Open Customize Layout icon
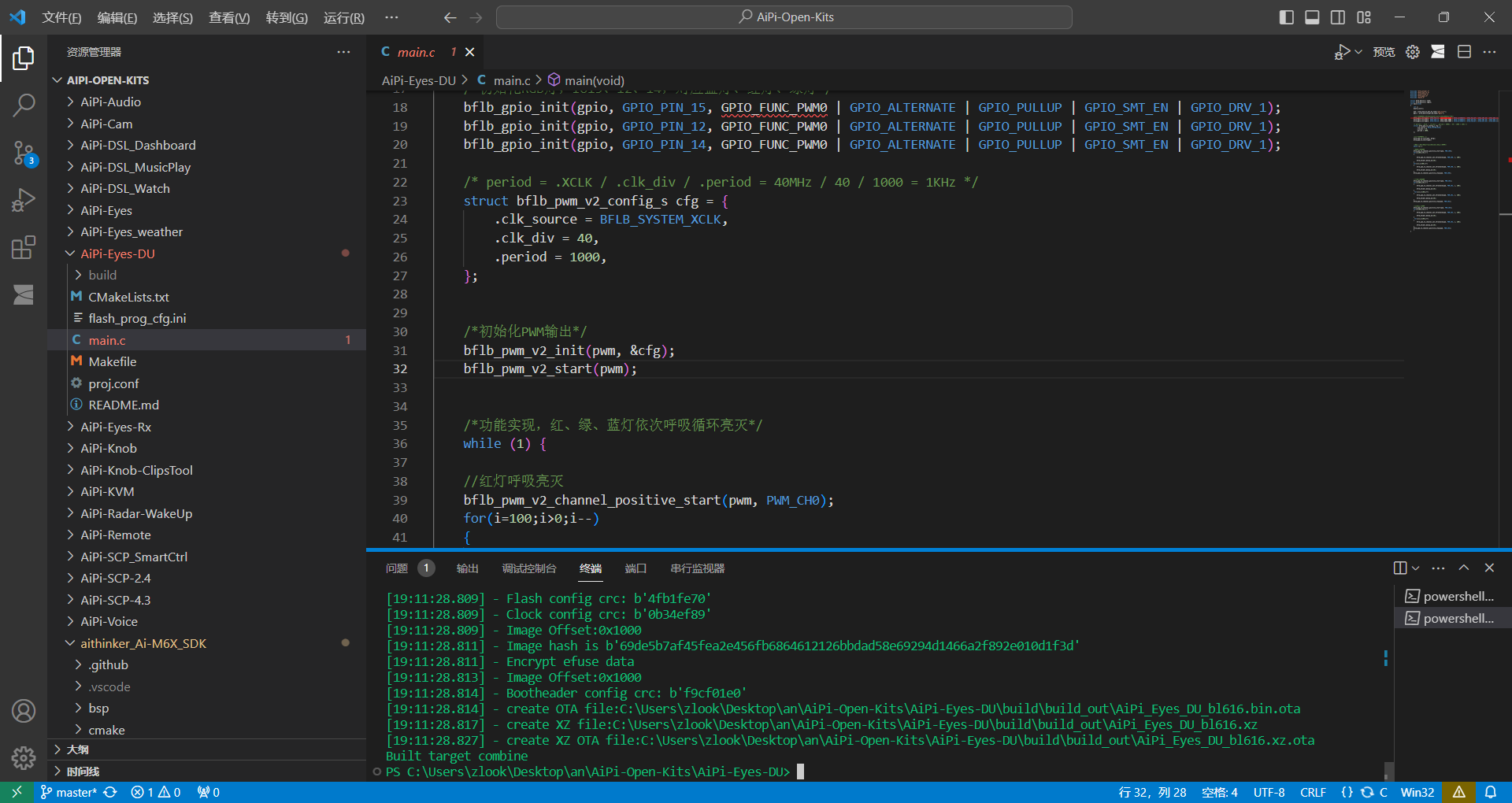The image size is (1512, 803). [x=1364, y=17]
